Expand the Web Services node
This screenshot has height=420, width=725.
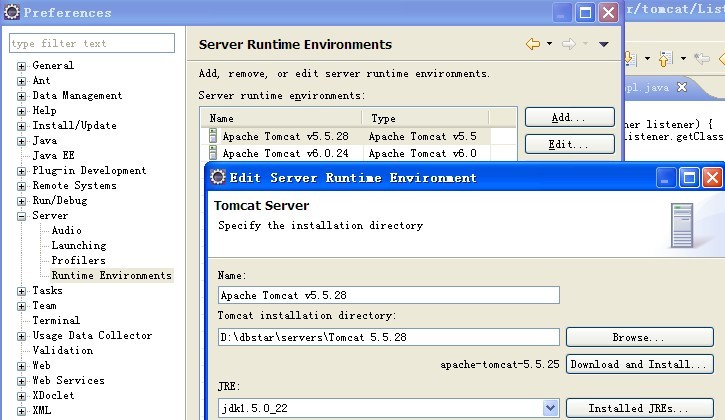click(x=21, y=381)
